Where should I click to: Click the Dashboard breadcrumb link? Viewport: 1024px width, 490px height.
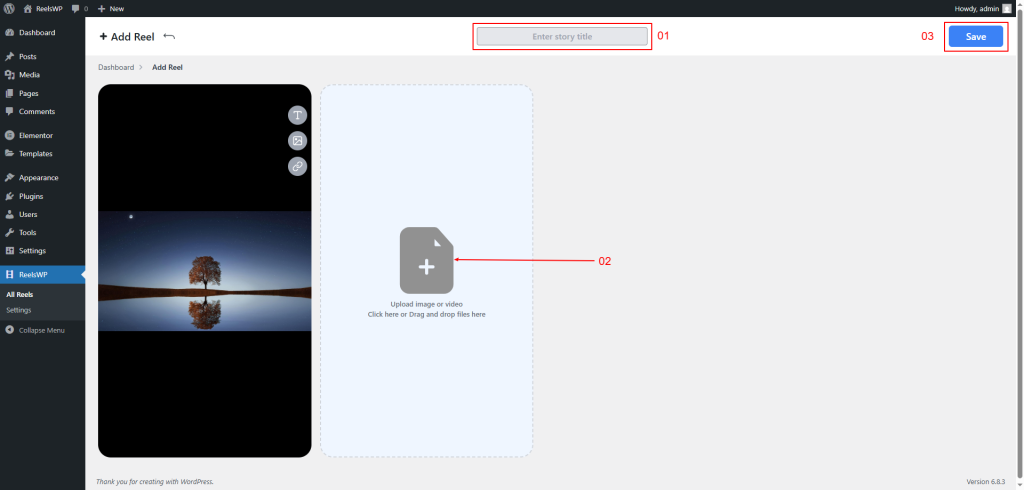[x=115, y=67]
